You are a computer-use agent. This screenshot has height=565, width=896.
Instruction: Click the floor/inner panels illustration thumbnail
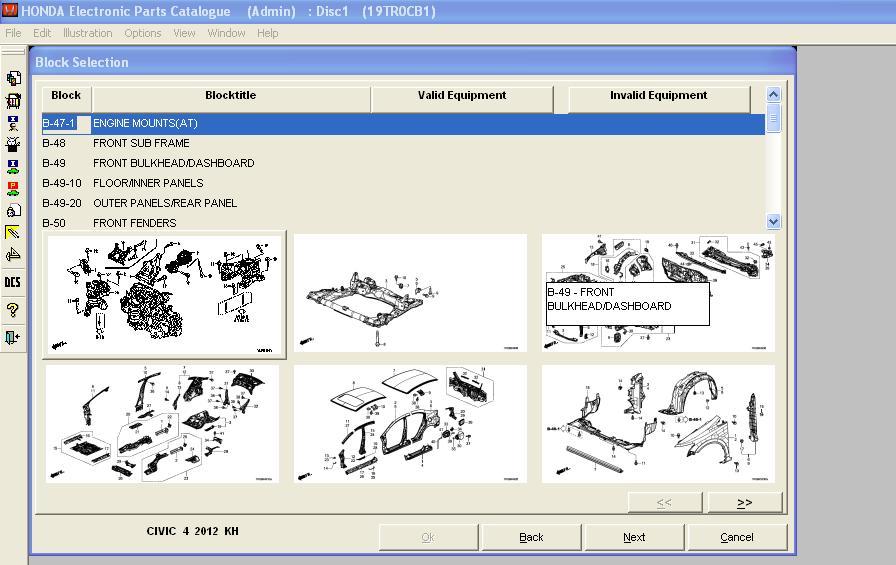pyautogui.click(x=162, y=424)
